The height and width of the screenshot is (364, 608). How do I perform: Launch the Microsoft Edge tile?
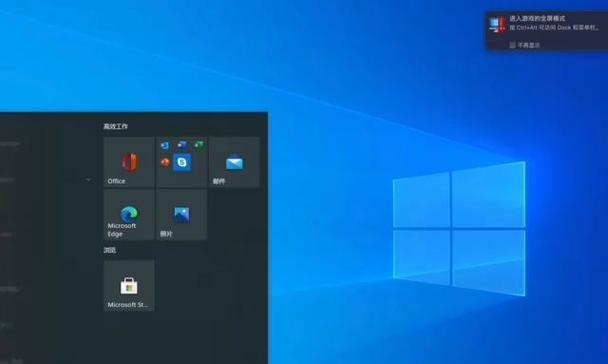pyautogui.click(x=129, y=214)
